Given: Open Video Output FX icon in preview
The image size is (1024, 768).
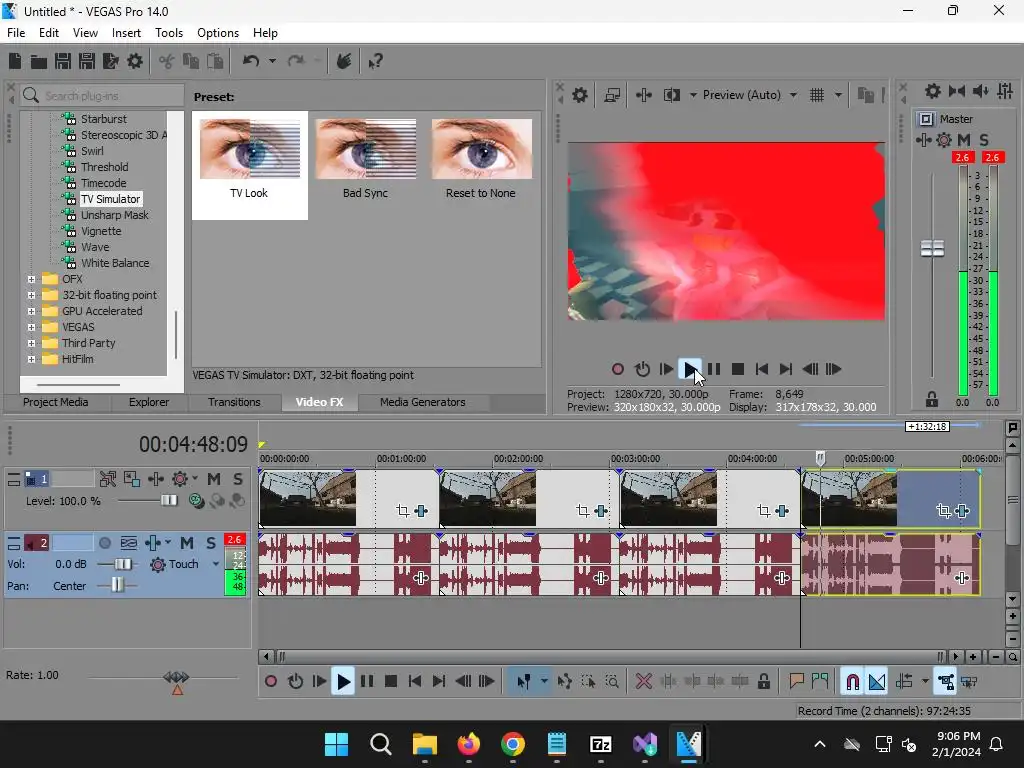Looking at the screenshot, I should click(x=643, y=95).
